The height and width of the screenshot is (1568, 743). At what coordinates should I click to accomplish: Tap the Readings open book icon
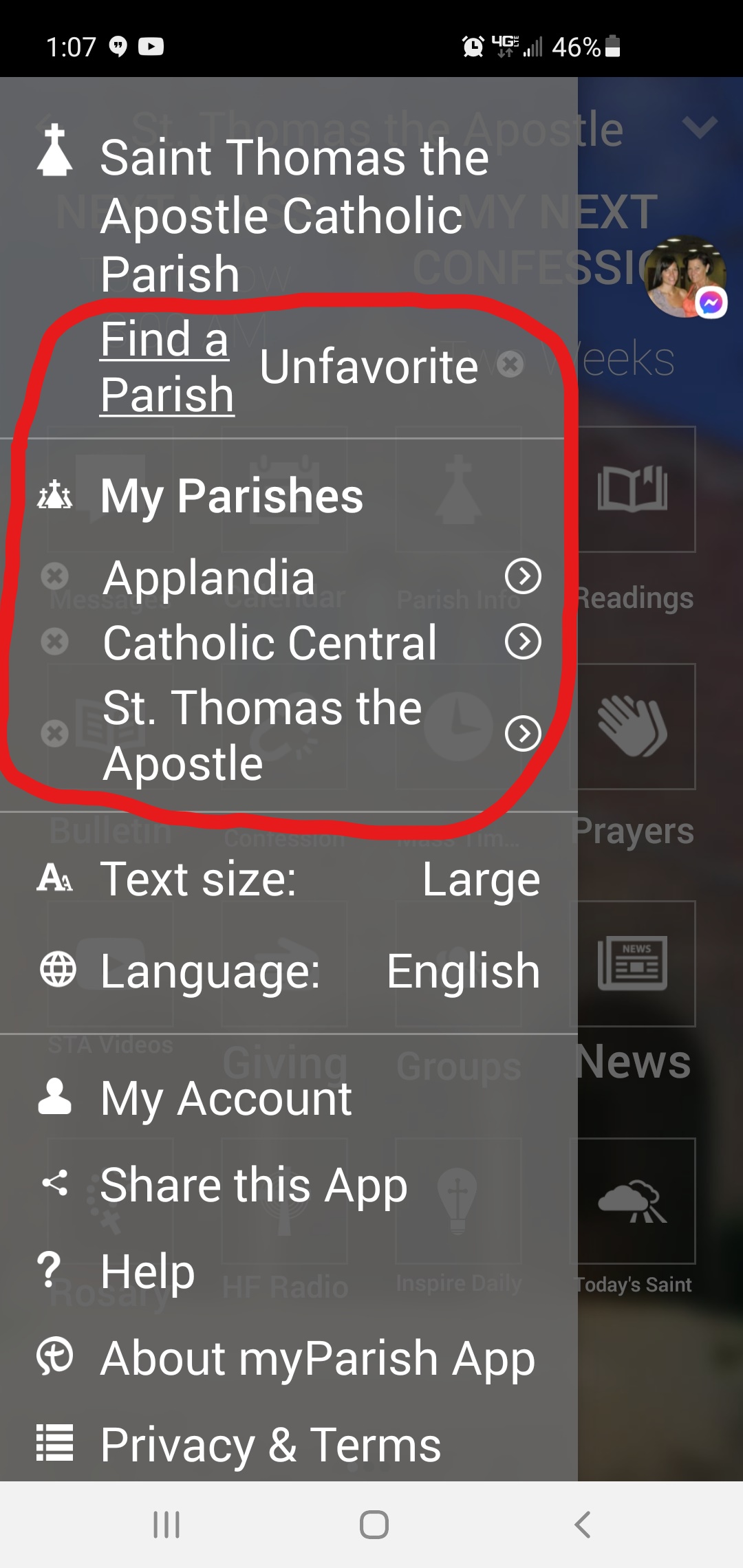(633, 490)
